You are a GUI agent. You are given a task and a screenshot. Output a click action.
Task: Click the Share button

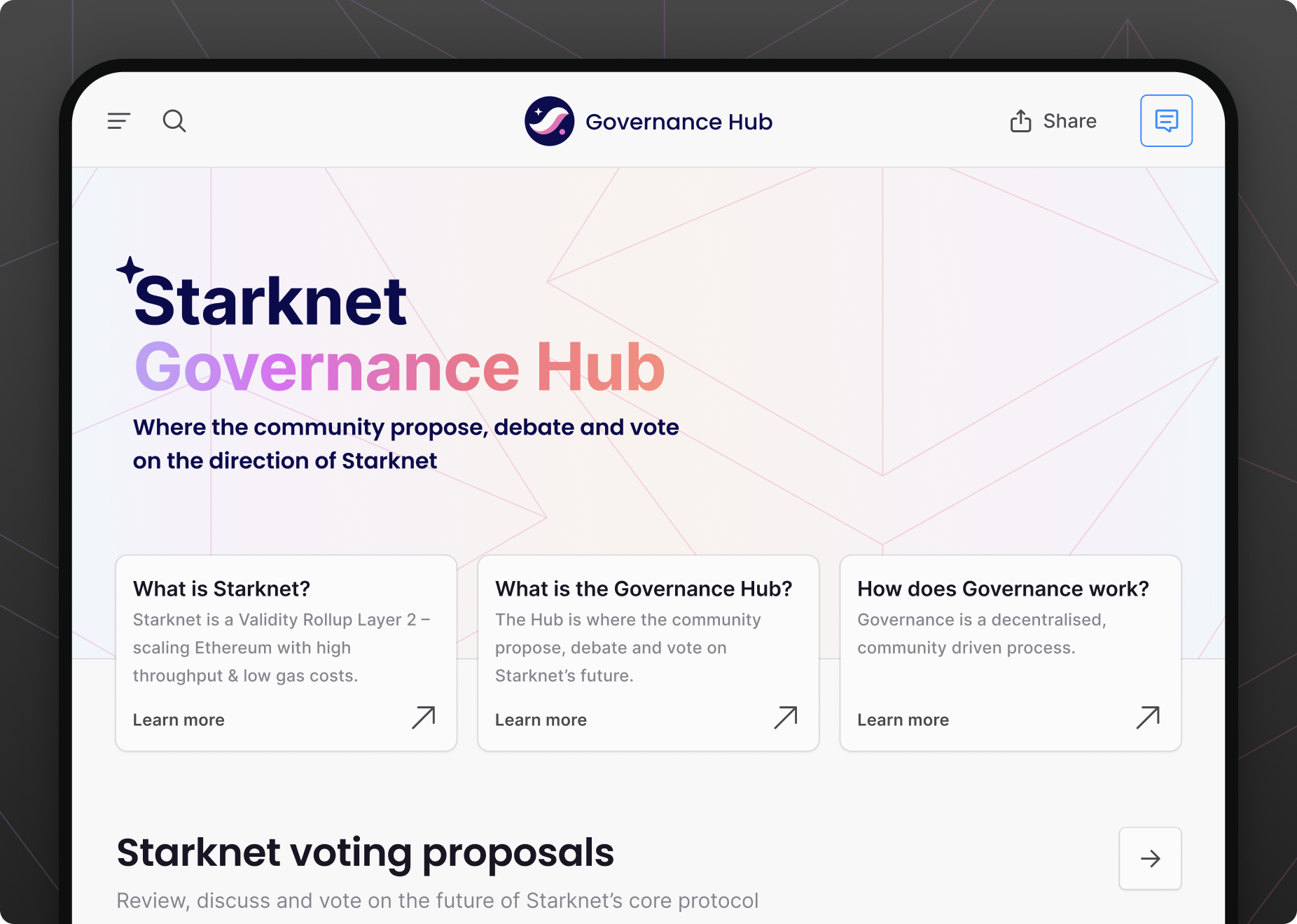[x=1053, y=120]
